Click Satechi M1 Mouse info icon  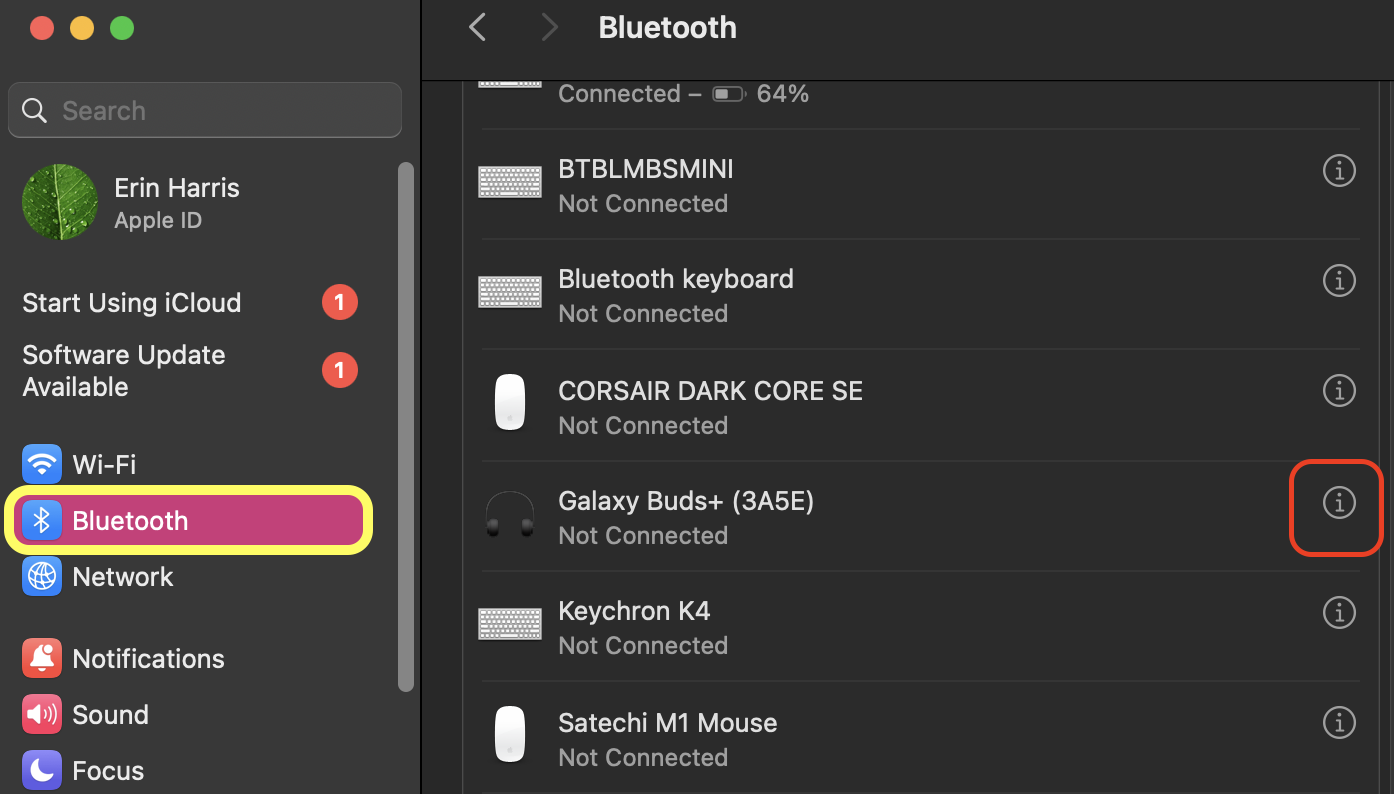[x=1338, y=721]
